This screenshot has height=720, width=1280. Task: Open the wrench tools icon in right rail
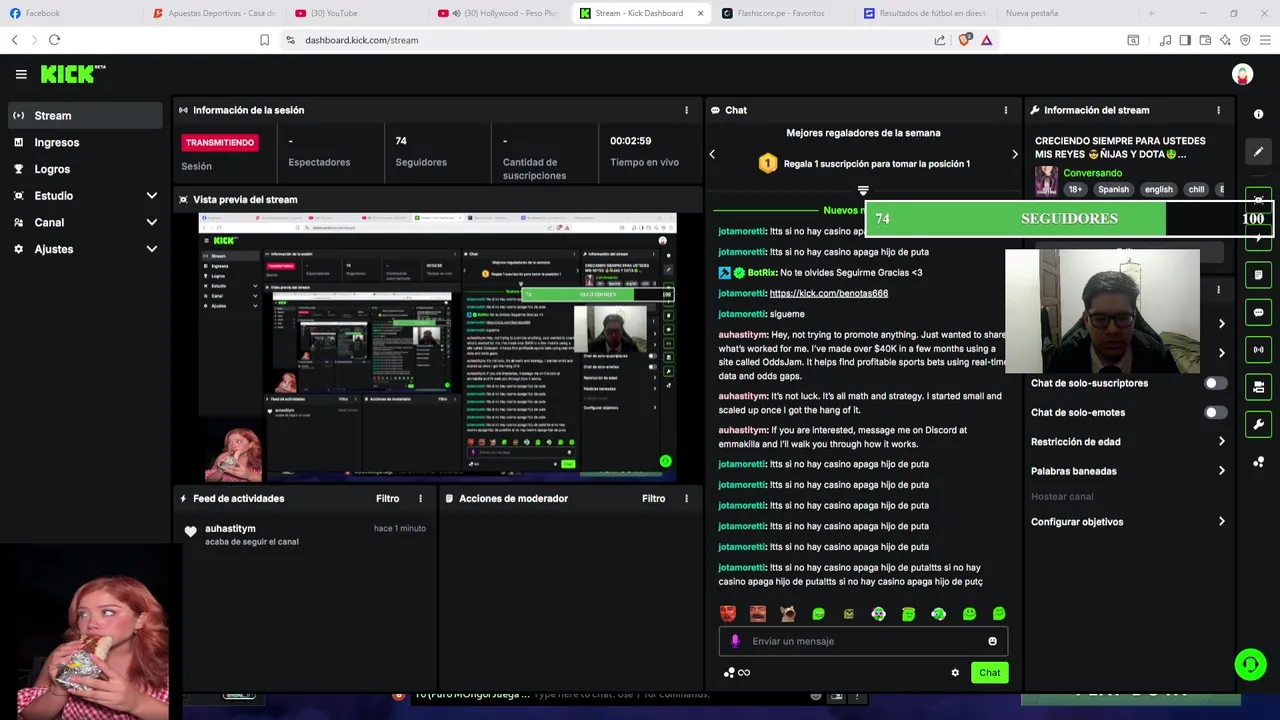[1258, 424]
